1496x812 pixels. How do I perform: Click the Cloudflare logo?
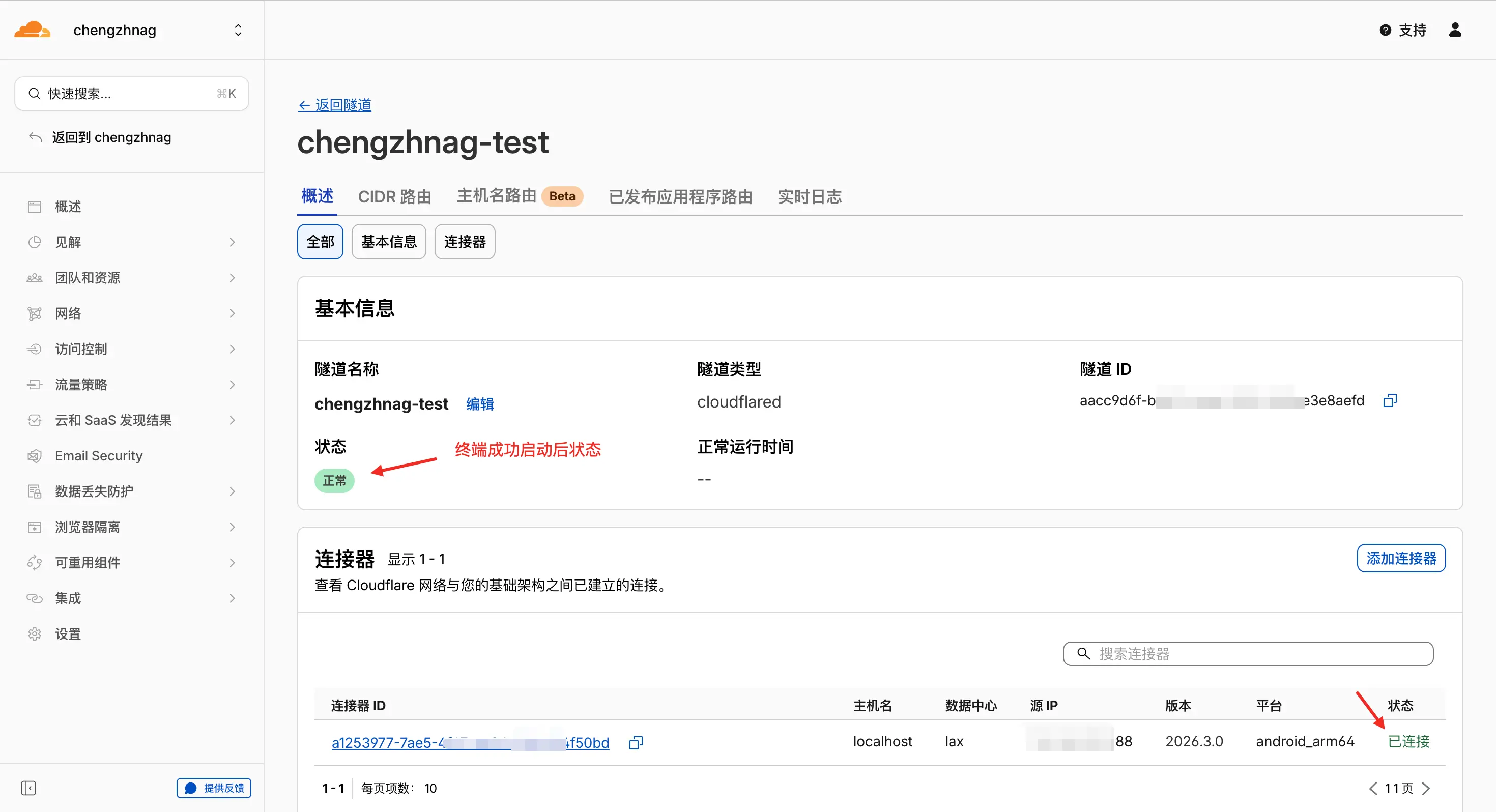click(x=32, y=30)
